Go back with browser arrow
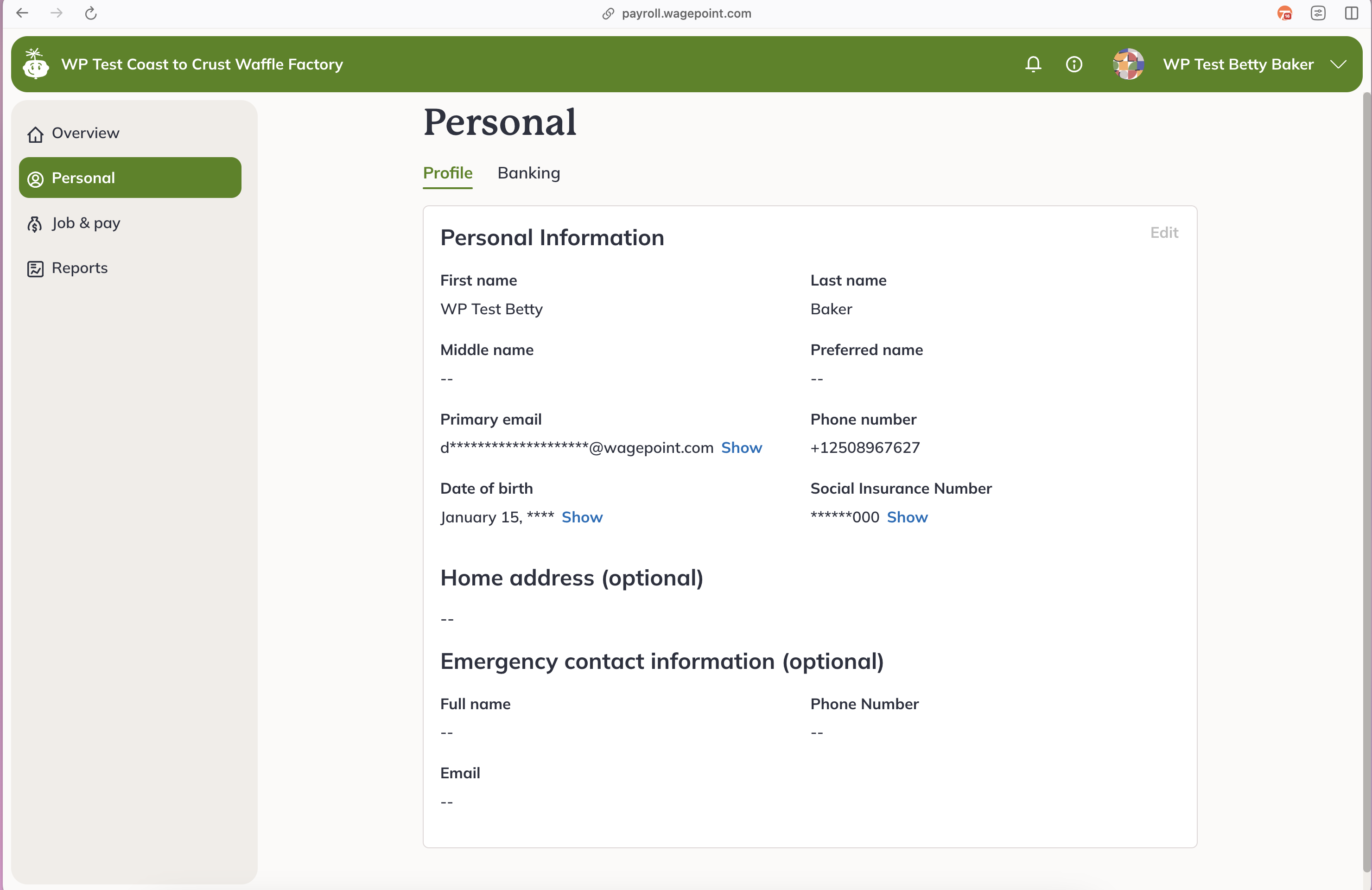 (x=22, y=13)
